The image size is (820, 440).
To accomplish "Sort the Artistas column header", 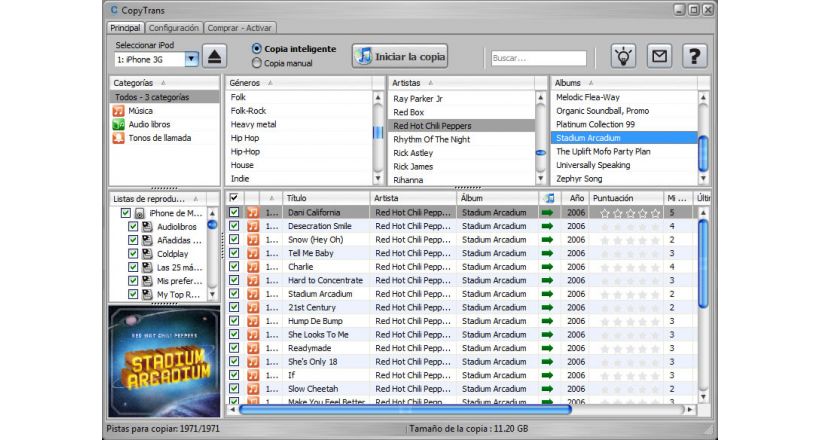I will click(461, 83).
